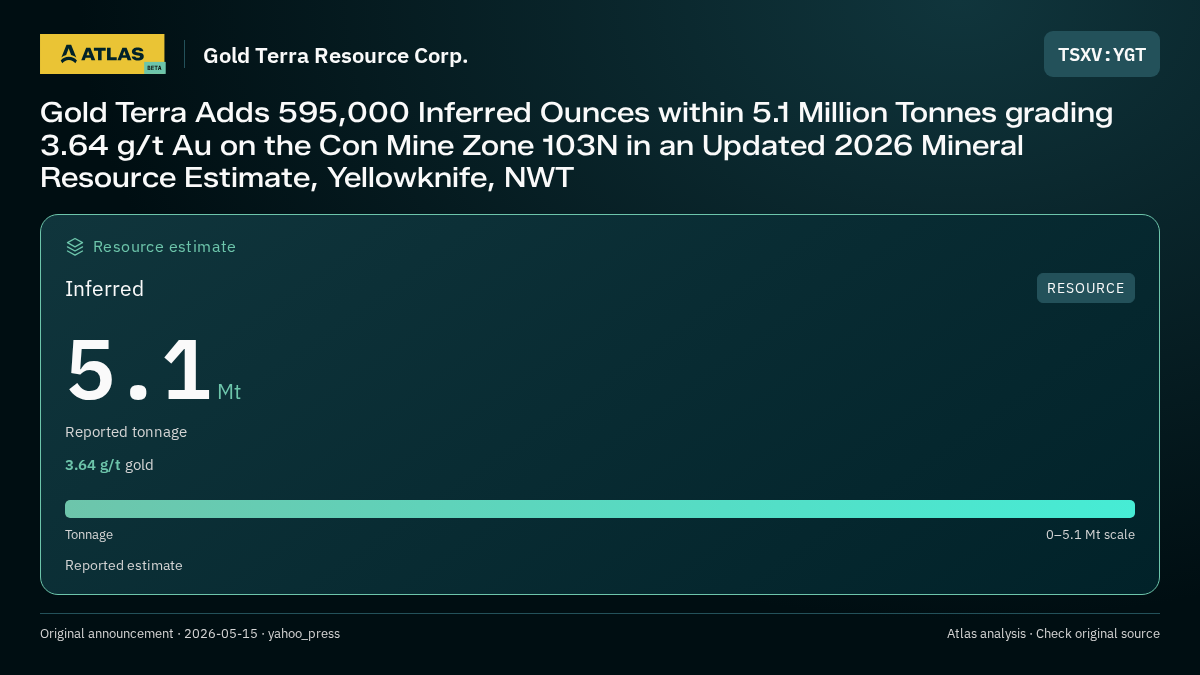This screenshot has height=675, width=1200.
Task: Click the Original announcement 2026-05-15 footer
Action: (190, 634)
